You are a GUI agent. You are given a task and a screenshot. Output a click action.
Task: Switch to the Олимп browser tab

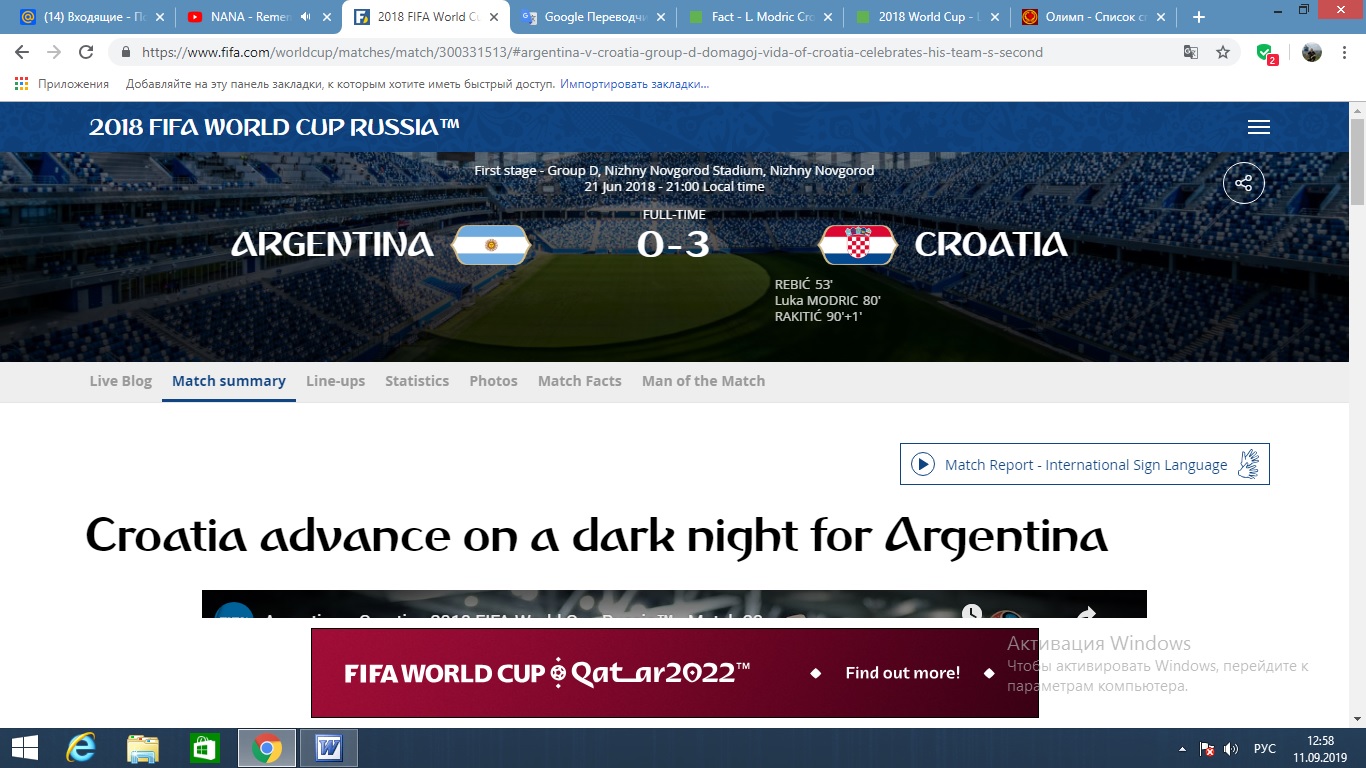[x=1092, y=17]
